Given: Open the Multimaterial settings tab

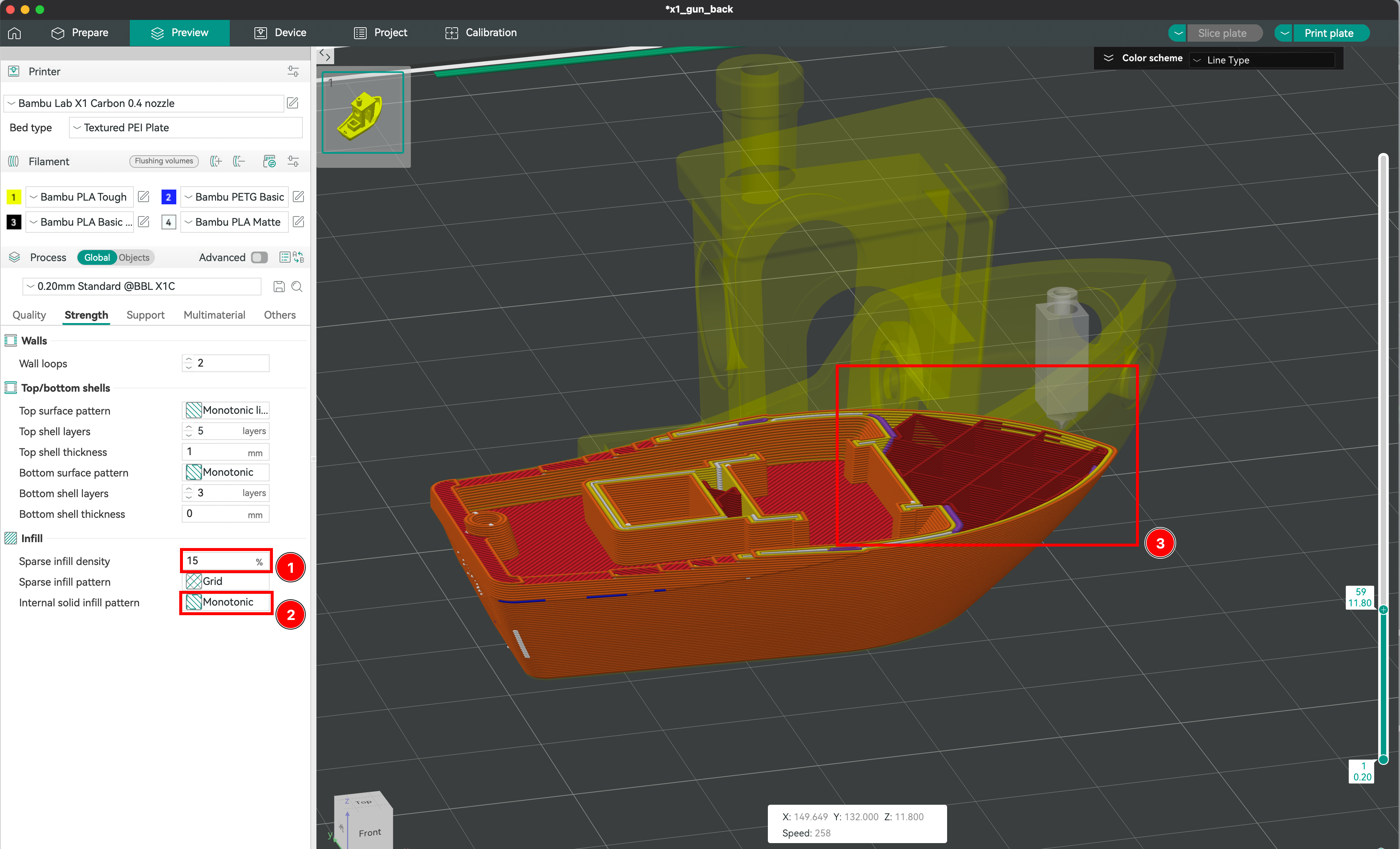Looking at the screenshot, I should click(214, 315).
